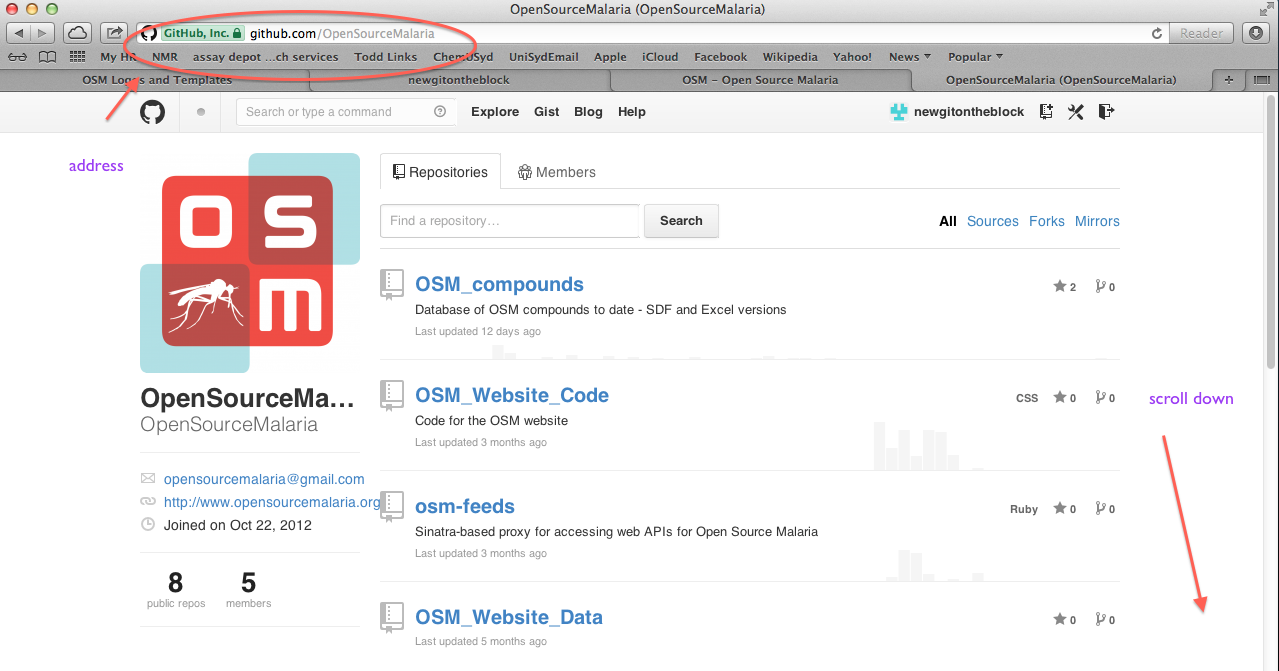This screenshot has width=1279, height=671.
Task: Go back with Safari back arrow
Action: 19,33
